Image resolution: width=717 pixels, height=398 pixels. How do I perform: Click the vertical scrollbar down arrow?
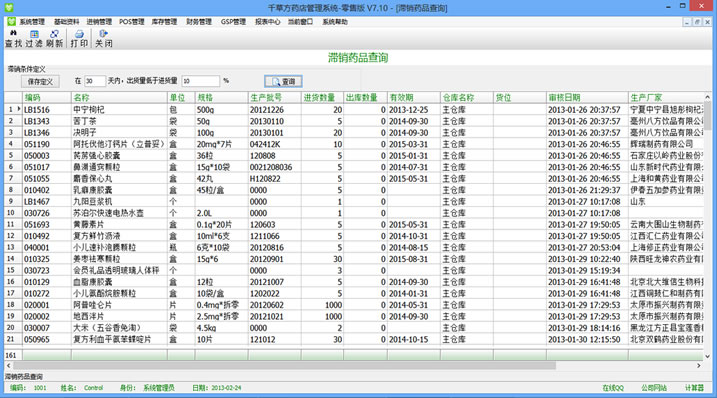tap(707, 356)
